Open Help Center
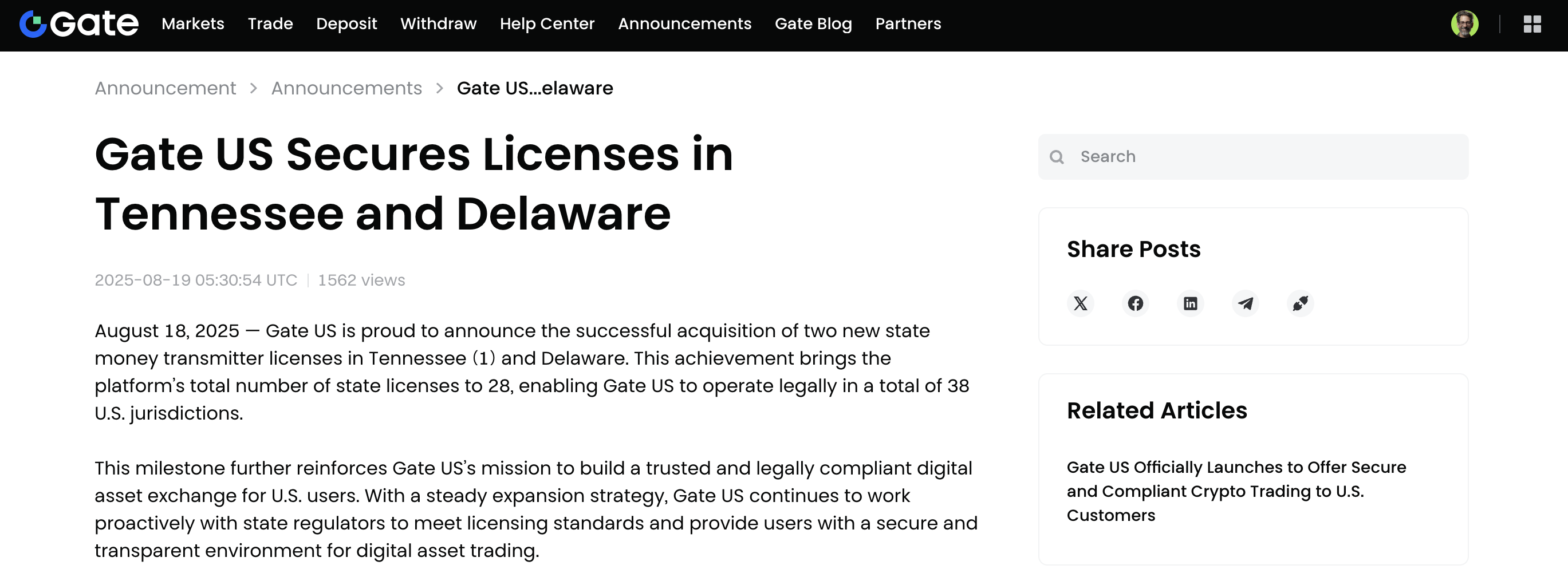The width and height of the screenshot is (1568, 577). [x=547, y=23]
